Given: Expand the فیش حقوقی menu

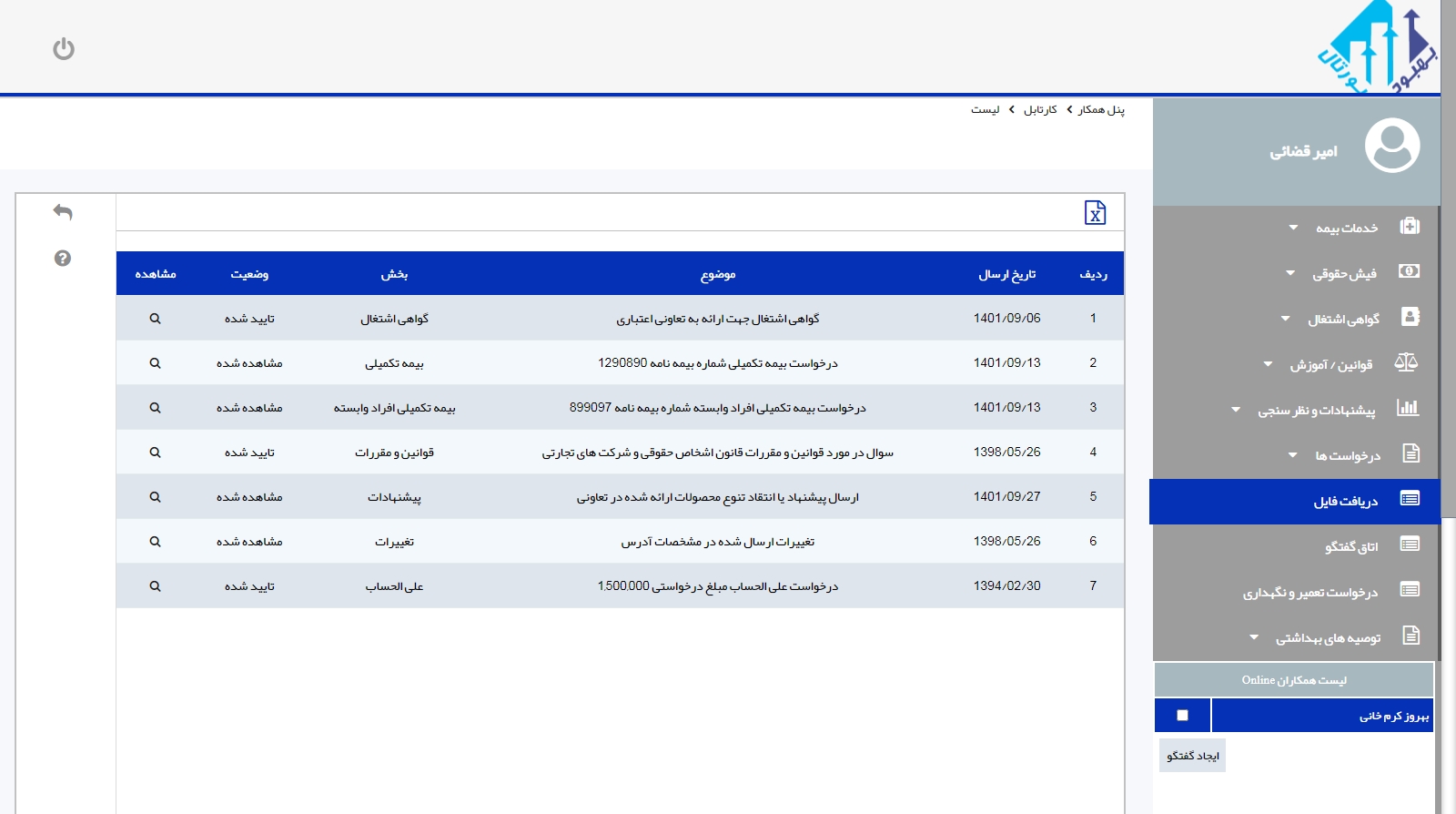Looking at the screenshot, I should 1344,273.
